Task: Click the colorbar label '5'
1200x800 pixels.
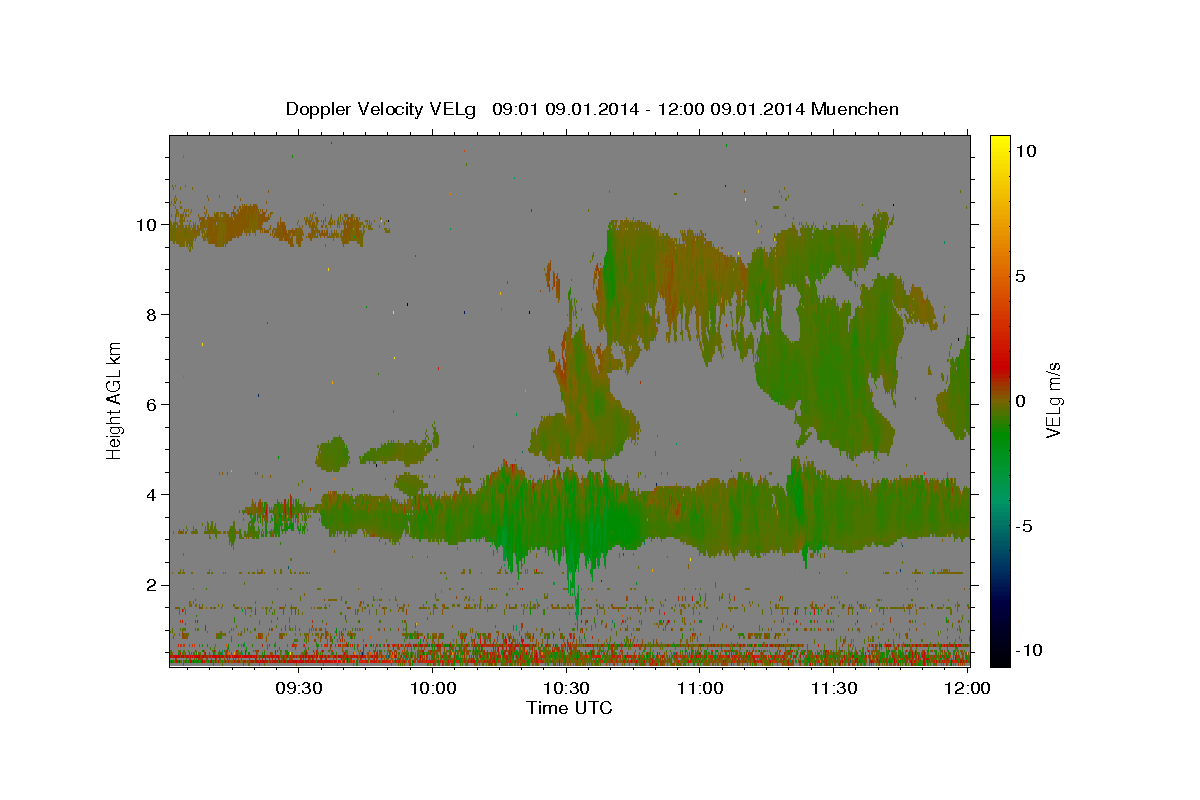Action: [1020, 276]
